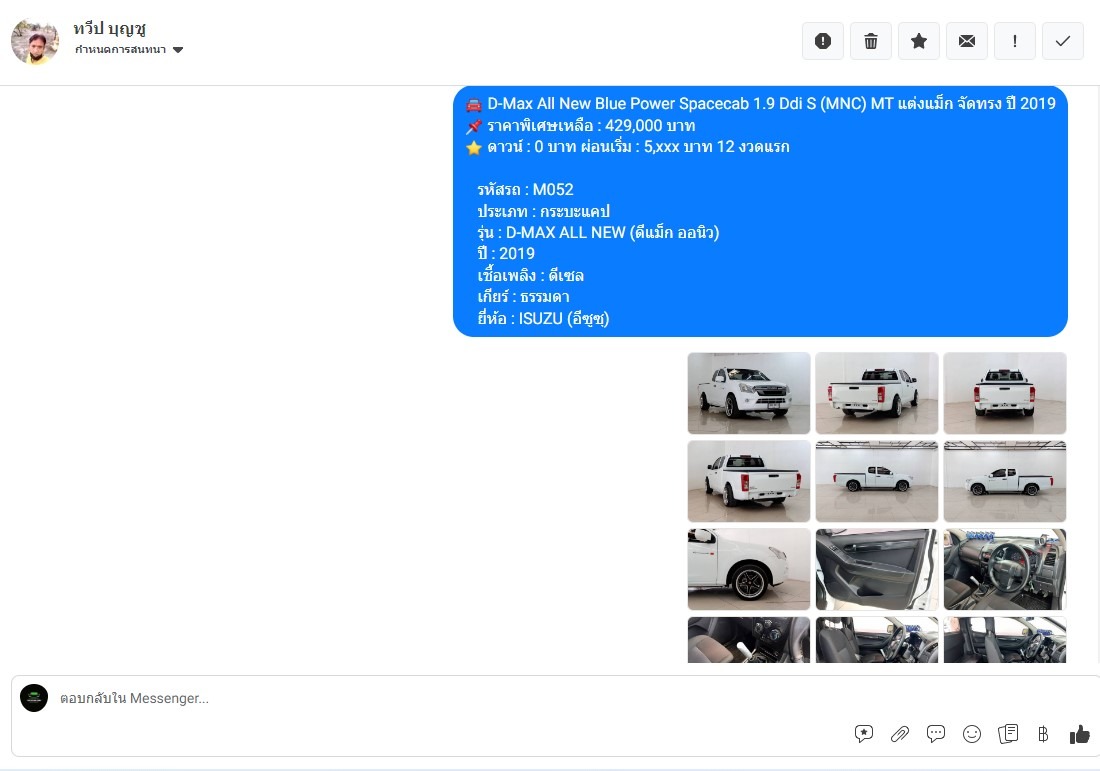The image size is (1100, 771).
Task: Click the ประเภท : กระบะแคป line
Action: point(543,211)
